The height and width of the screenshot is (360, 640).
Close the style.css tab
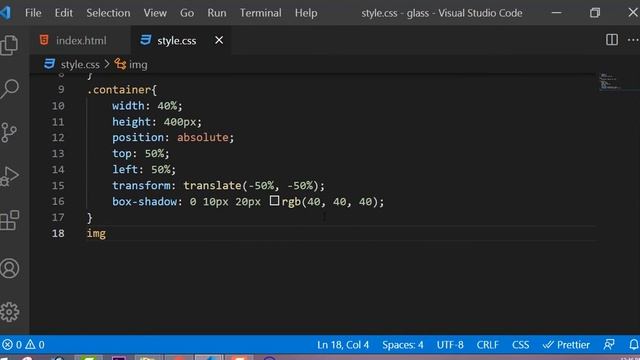tap(219, 40)
